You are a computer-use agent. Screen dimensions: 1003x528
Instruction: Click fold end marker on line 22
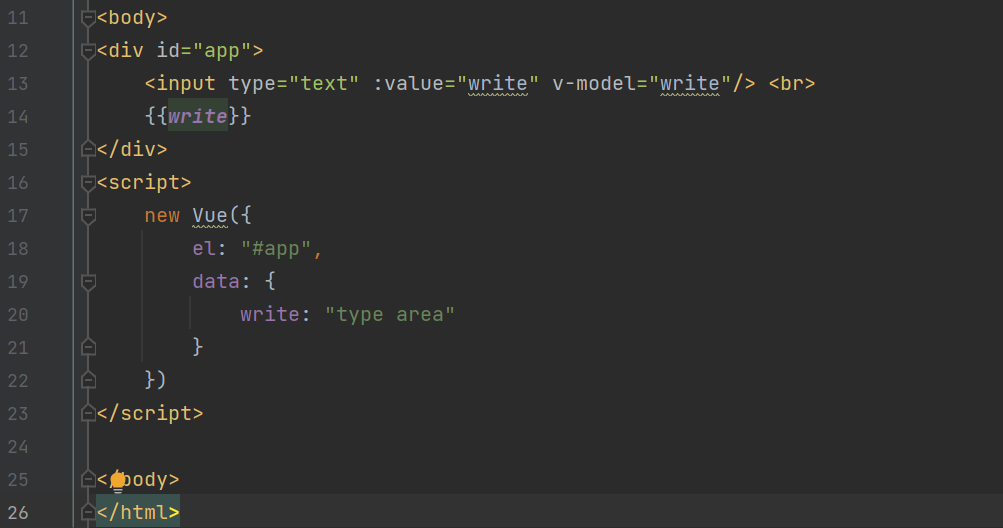(89, 381)
